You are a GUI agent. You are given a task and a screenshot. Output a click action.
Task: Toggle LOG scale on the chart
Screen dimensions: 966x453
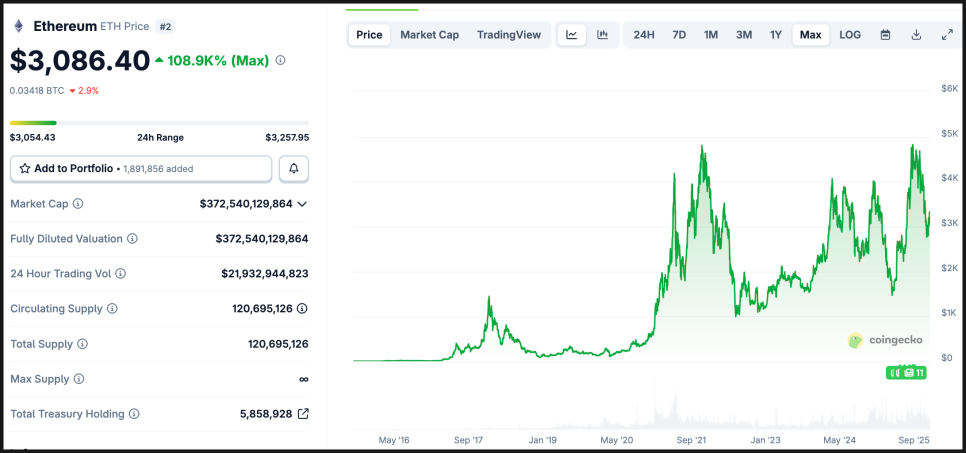pos(849,35)
